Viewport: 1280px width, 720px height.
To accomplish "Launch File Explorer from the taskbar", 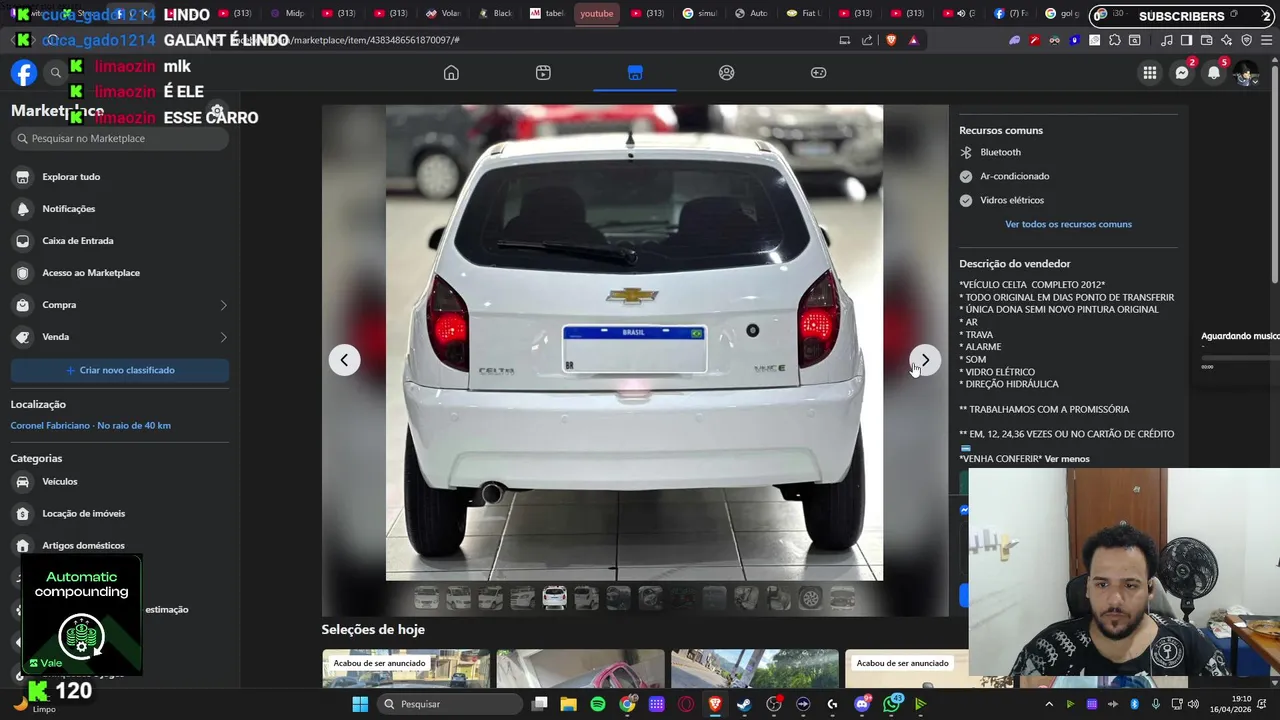I will coord(568,704).
